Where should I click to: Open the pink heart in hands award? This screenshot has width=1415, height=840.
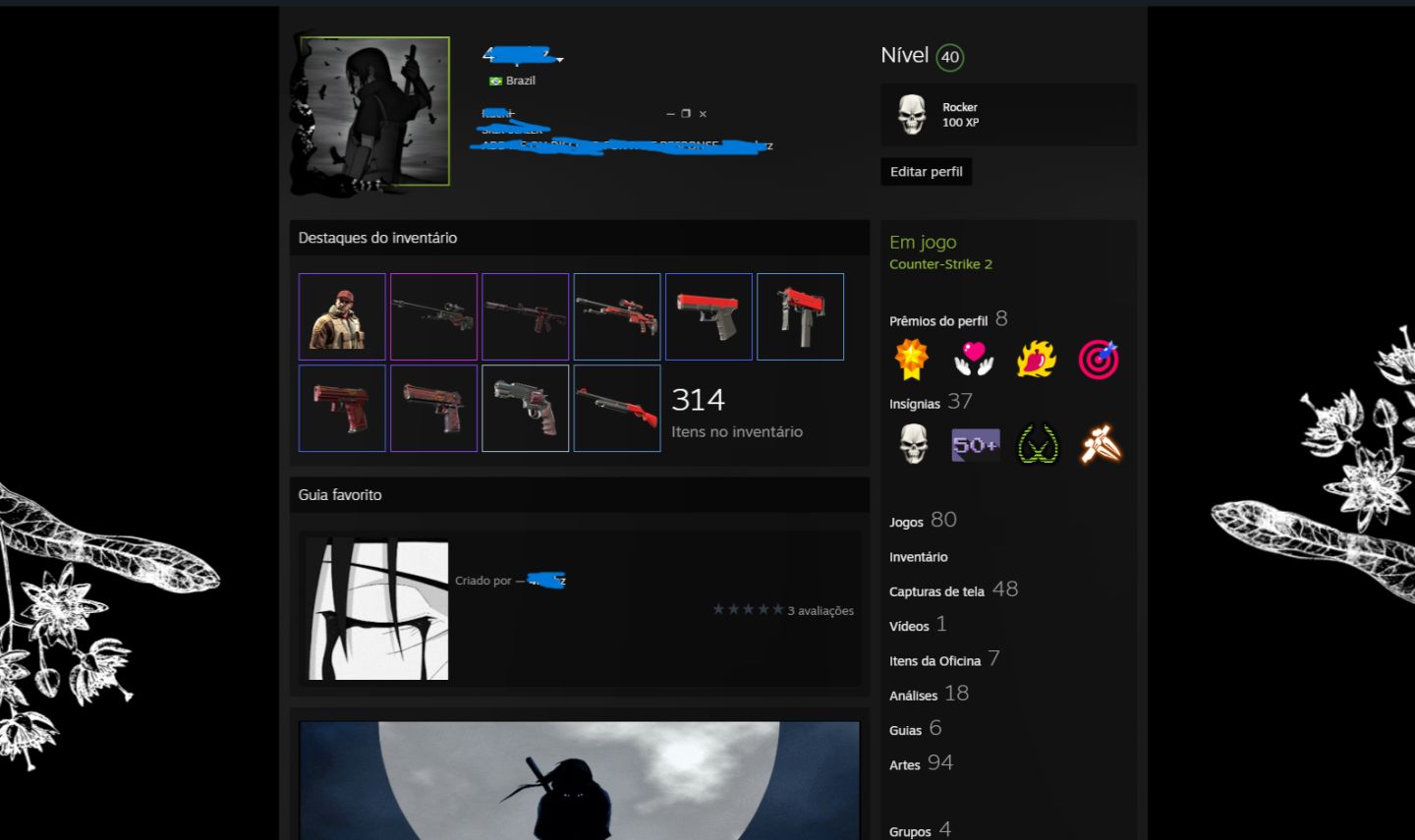coord(974,360)
